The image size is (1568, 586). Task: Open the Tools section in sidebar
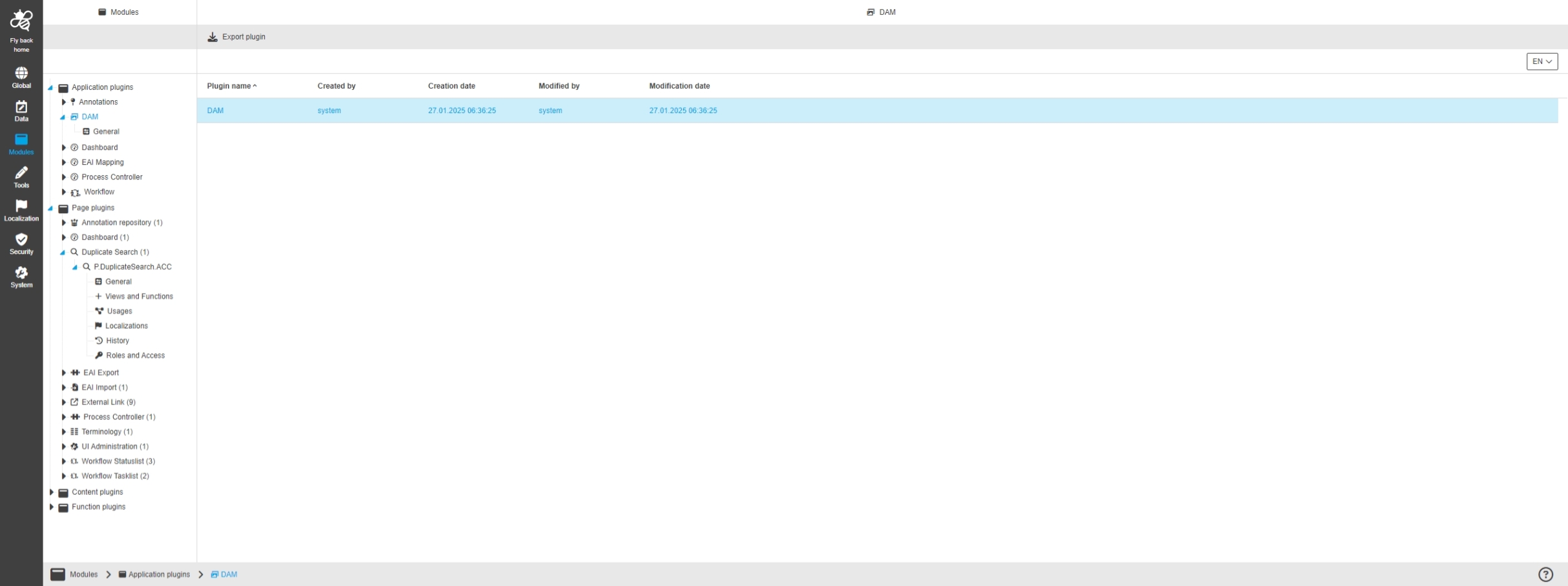click(21, 178)
